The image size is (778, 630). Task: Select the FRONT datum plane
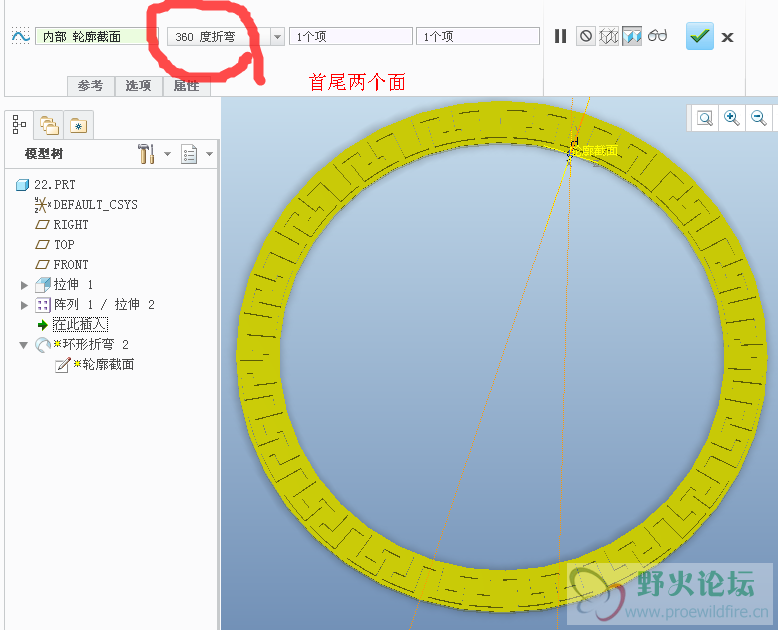71,264
